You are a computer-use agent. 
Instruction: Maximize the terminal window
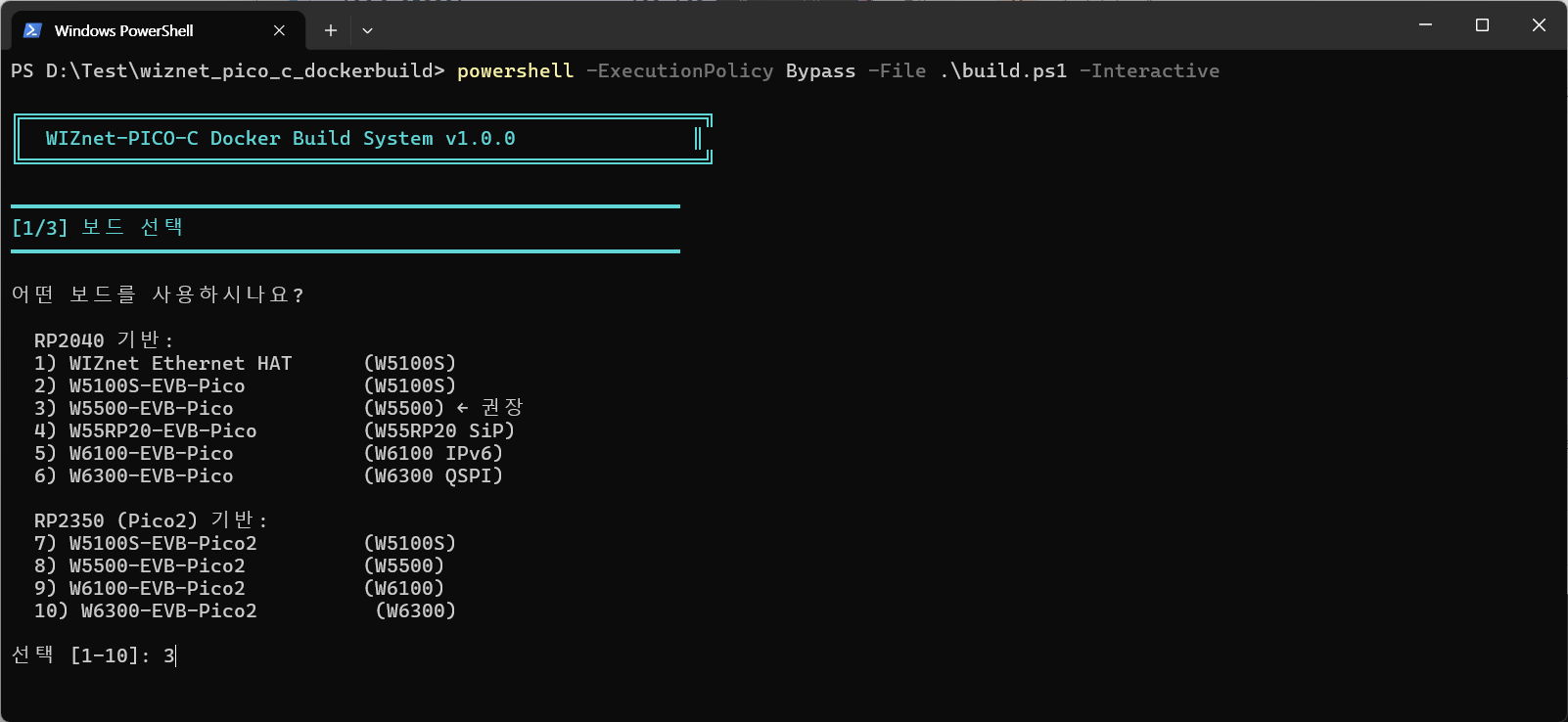pyautogui.click(x=1482, y=24)
